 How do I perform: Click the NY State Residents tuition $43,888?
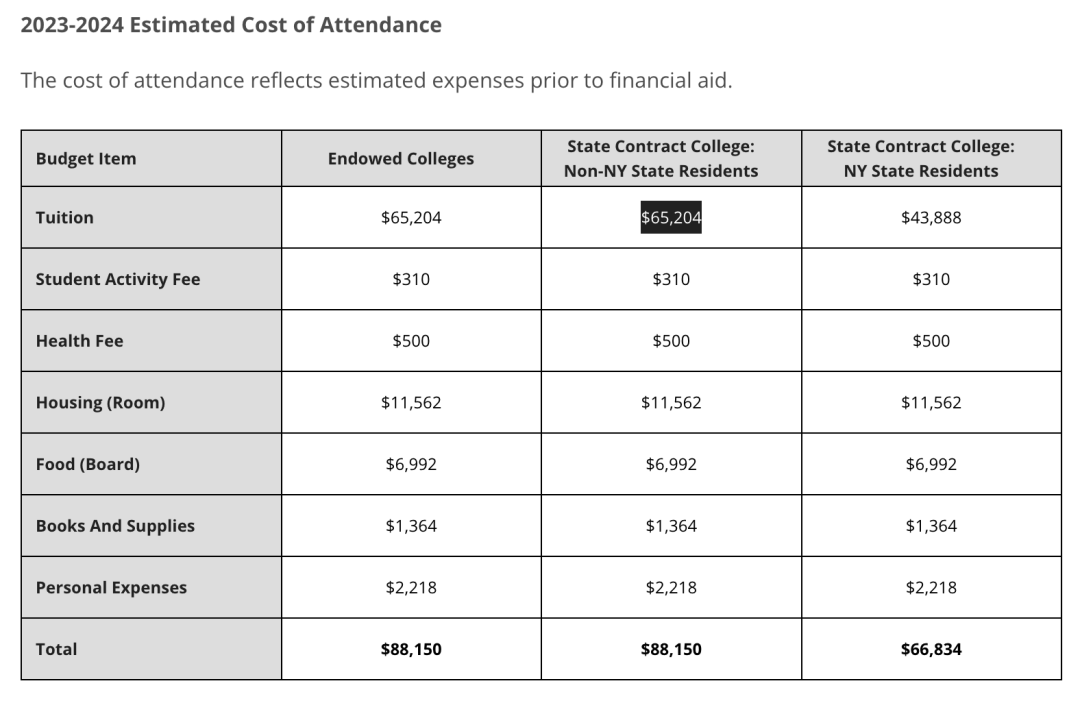click(931, 218)
